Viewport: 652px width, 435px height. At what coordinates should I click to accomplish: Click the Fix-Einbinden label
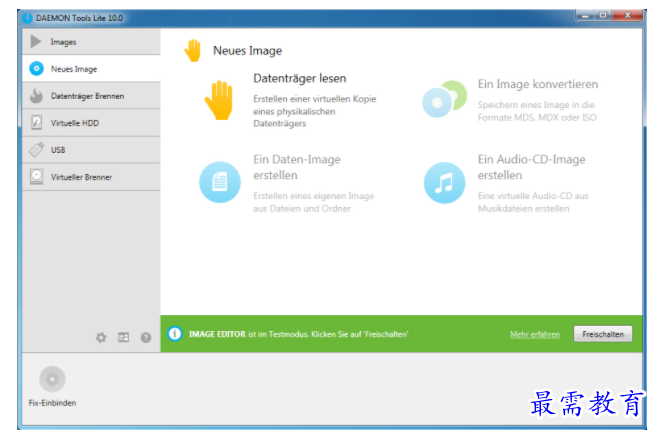[52, 403]
